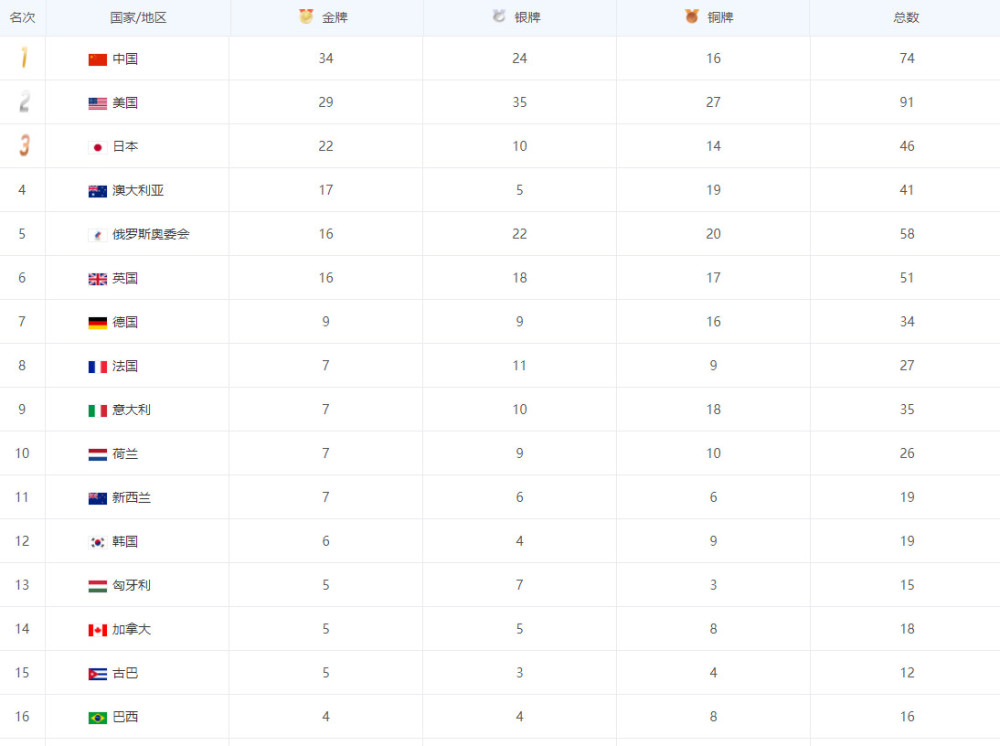Click Cuba's total medals 12
Screen dimensions: 1000x746
[x=907, y=673]
